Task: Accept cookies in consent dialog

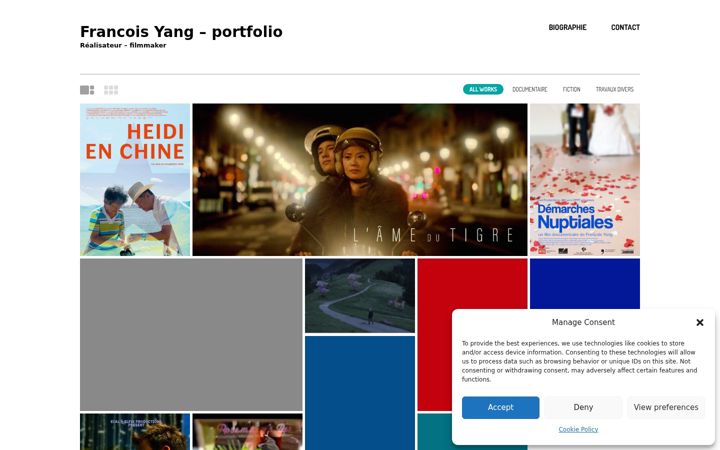Action: [501, 407]
